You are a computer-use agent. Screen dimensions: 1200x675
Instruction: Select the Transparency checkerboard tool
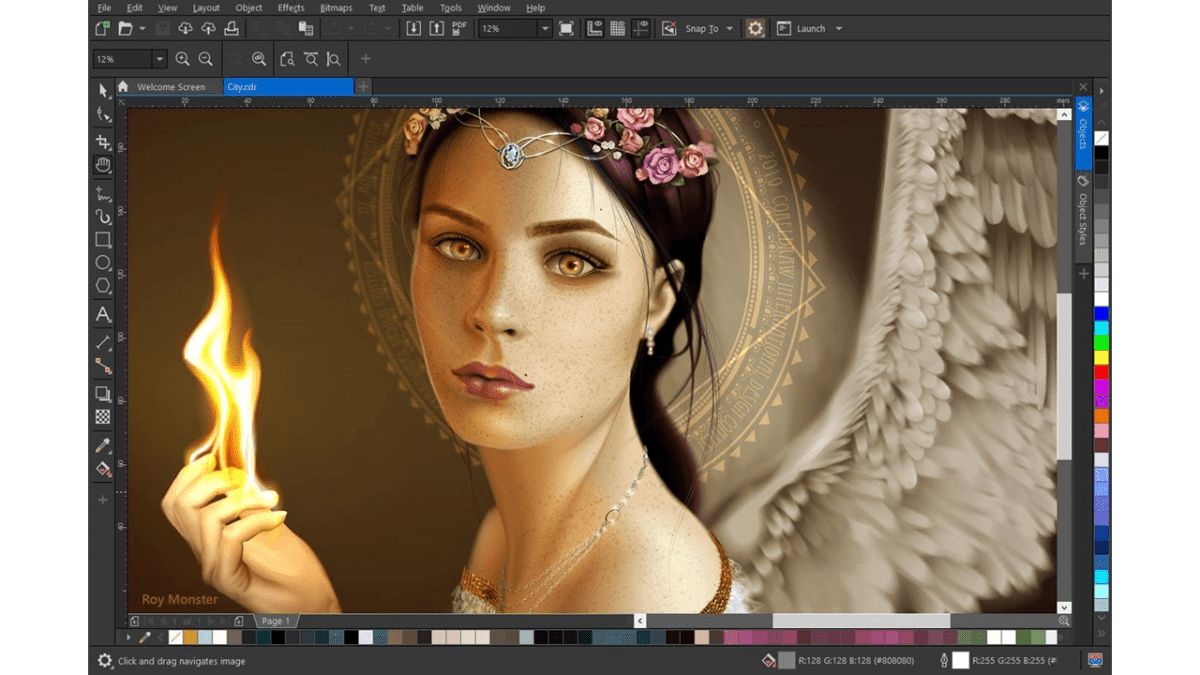point(103,417)
